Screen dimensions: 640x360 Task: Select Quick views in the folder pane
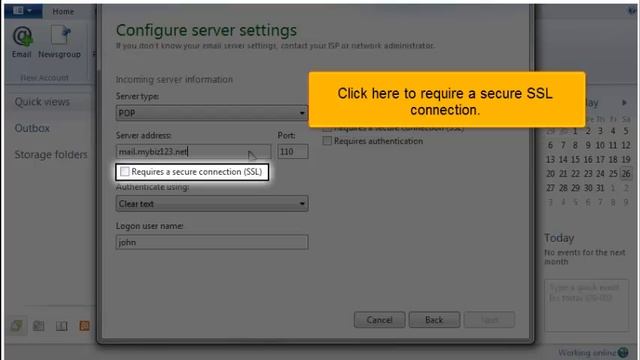pyautogui.click(x=42, y=102)
